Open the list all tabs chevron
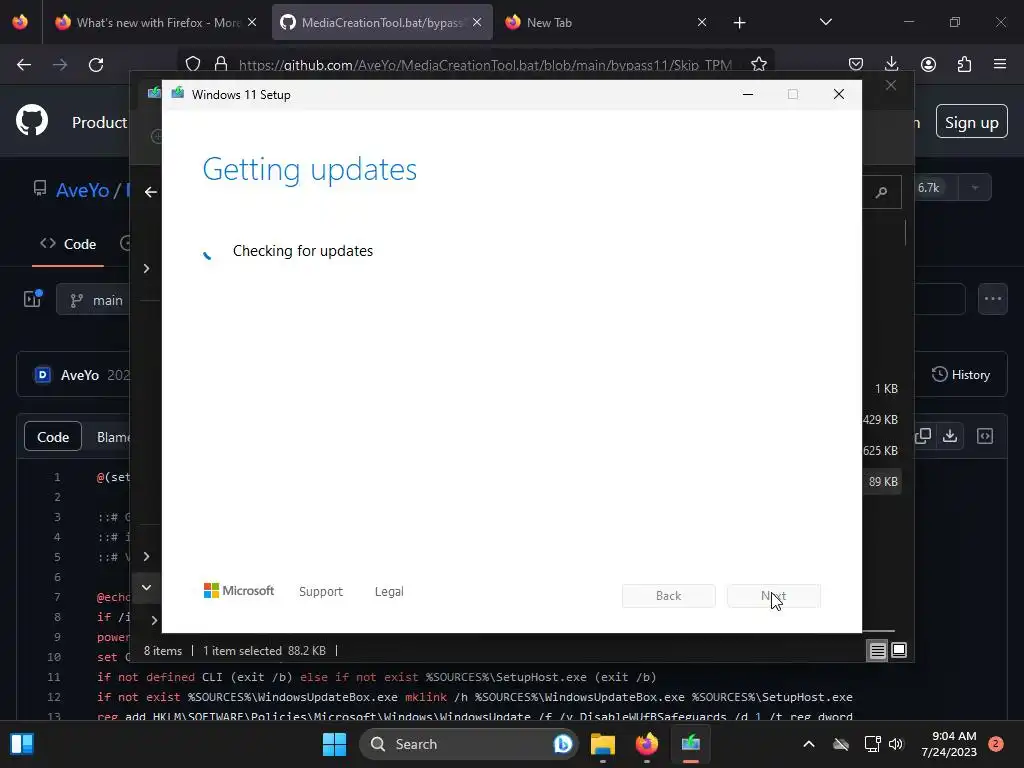The width and height of the screenshot is (1024, 768). tap(826, 22)
